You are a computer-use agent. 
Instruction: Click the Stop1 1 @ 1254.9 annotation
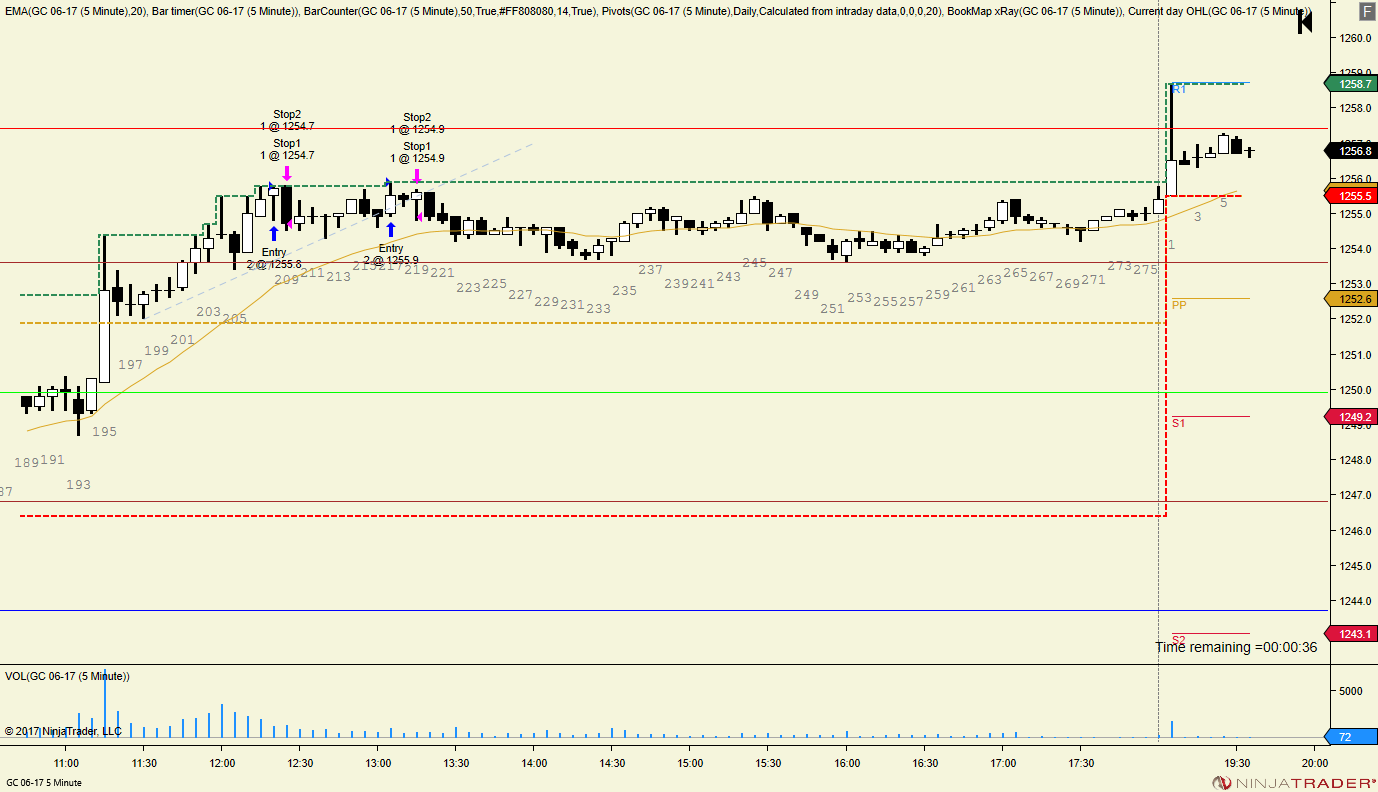[x=417, y=152]
